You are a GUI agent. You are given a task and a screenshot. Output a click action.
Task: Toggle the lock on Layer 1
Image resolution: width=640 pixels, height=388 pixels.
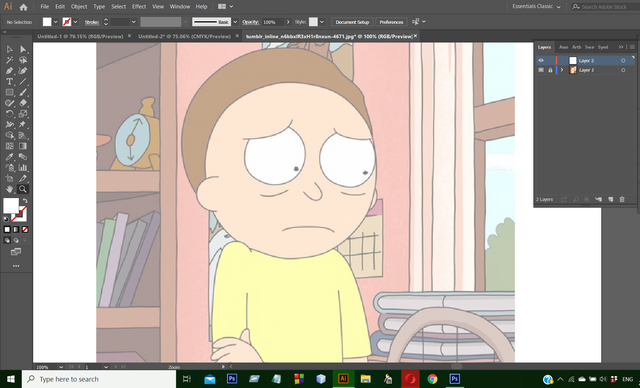pyautogui.click(x=550, y=70)
